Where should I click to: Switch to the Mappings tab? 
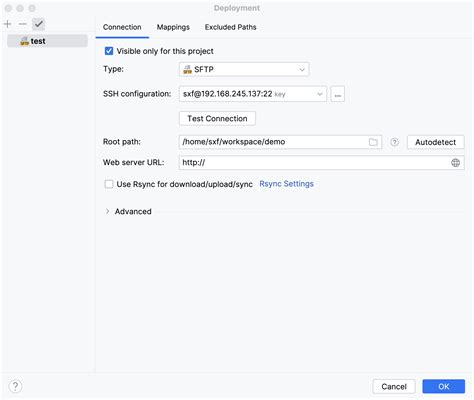tap(173, 27)
